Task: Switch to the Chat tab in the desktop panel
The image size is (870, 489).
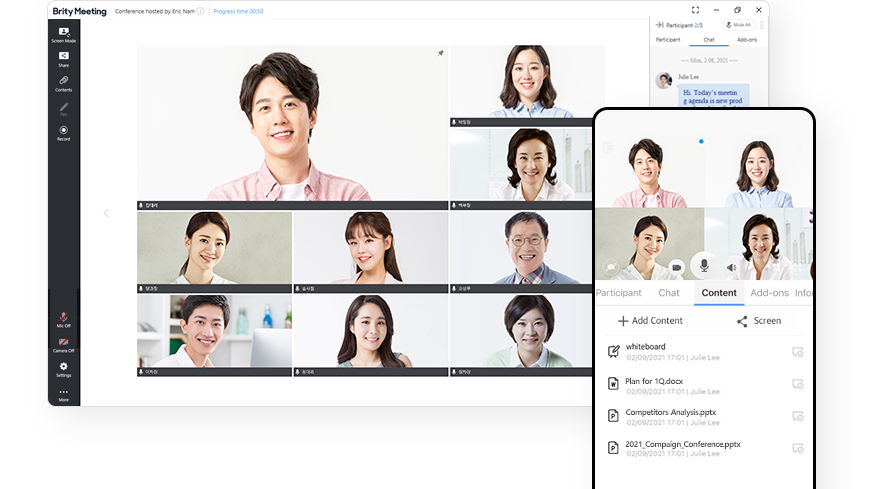Action: [x=709, y=40]
